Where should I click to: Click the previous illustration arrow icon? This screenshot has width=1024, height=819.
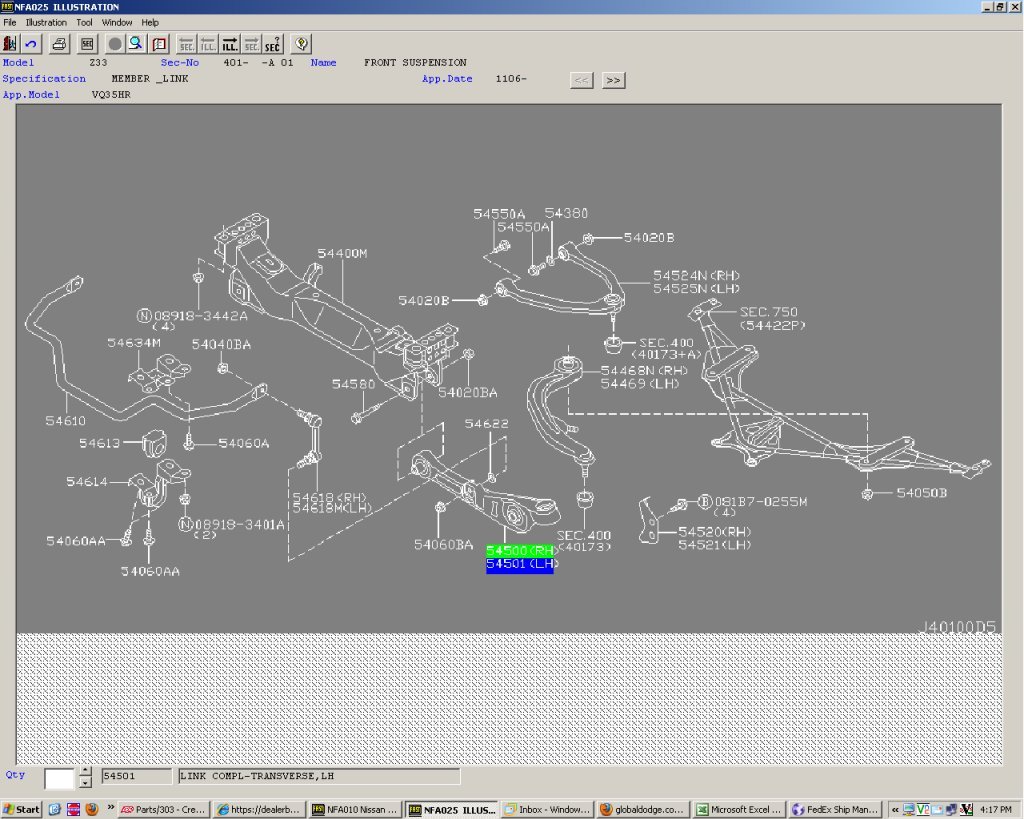click(x=208, y=44)
